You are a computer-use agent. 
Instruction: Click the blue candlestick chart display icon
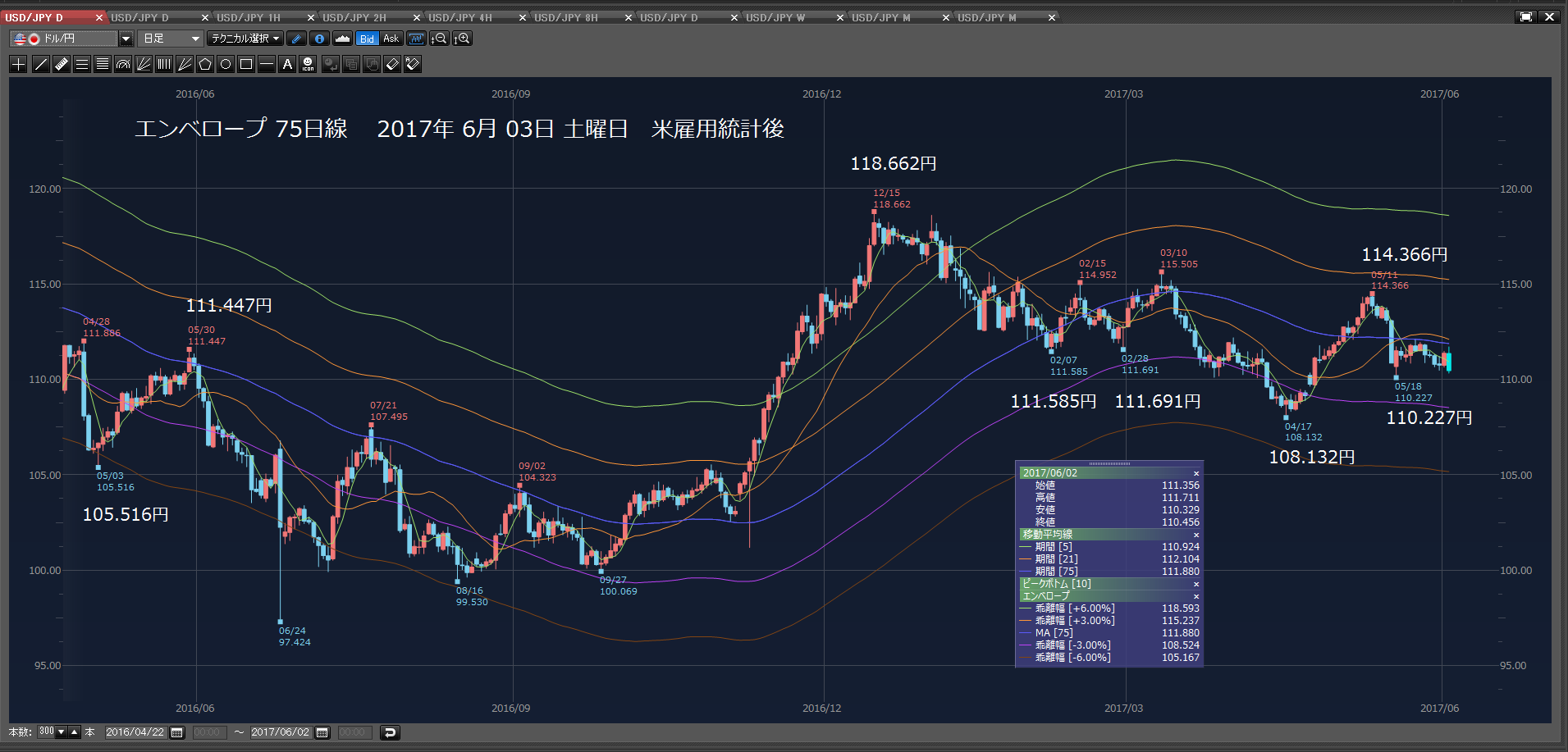pyautogui.click(x=416, y=39)
